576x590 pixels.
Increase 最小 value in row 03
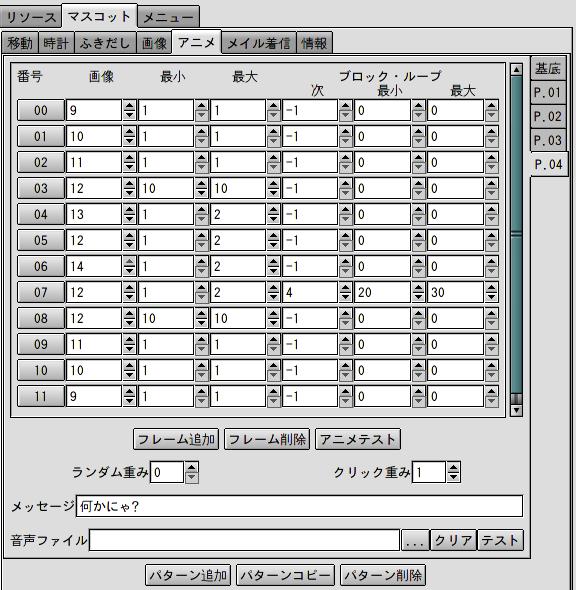(x=202, y=183)
